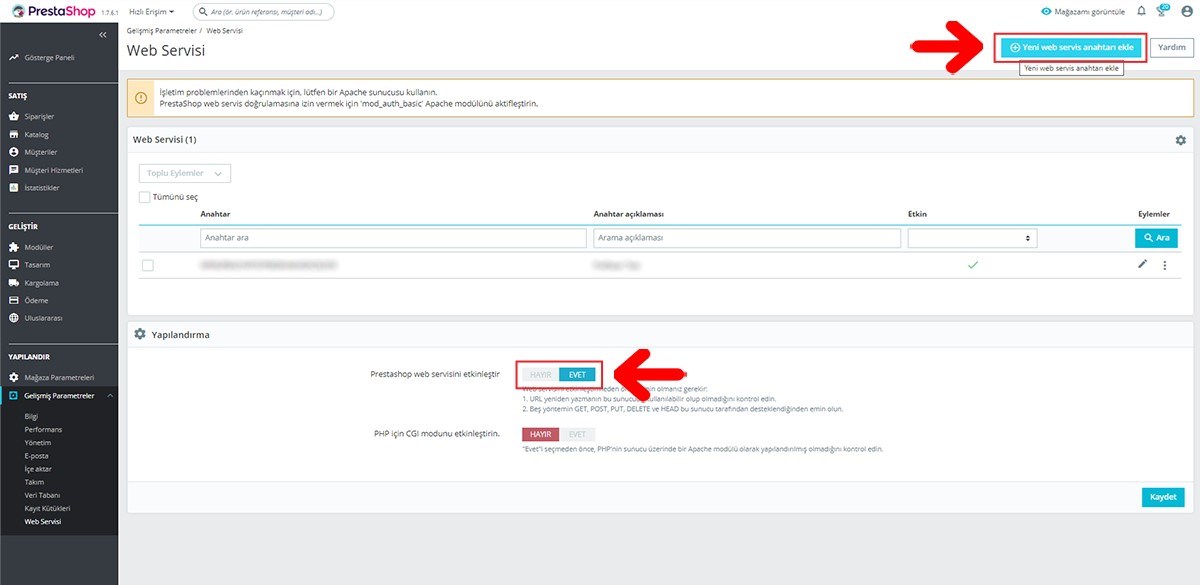Click the search magnifier dropdown icon
The image size is (1200, 585).
tap(202, 12)
